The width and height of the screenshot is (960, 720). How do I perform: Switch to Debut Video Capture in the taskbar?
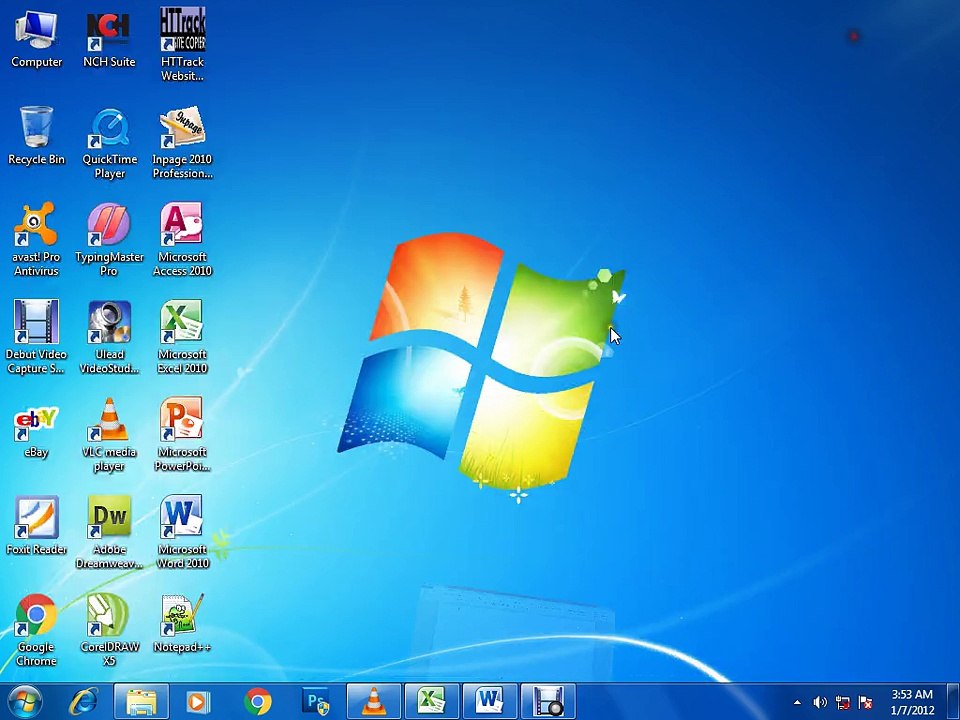pyautogui.click(x=548, y=702)
